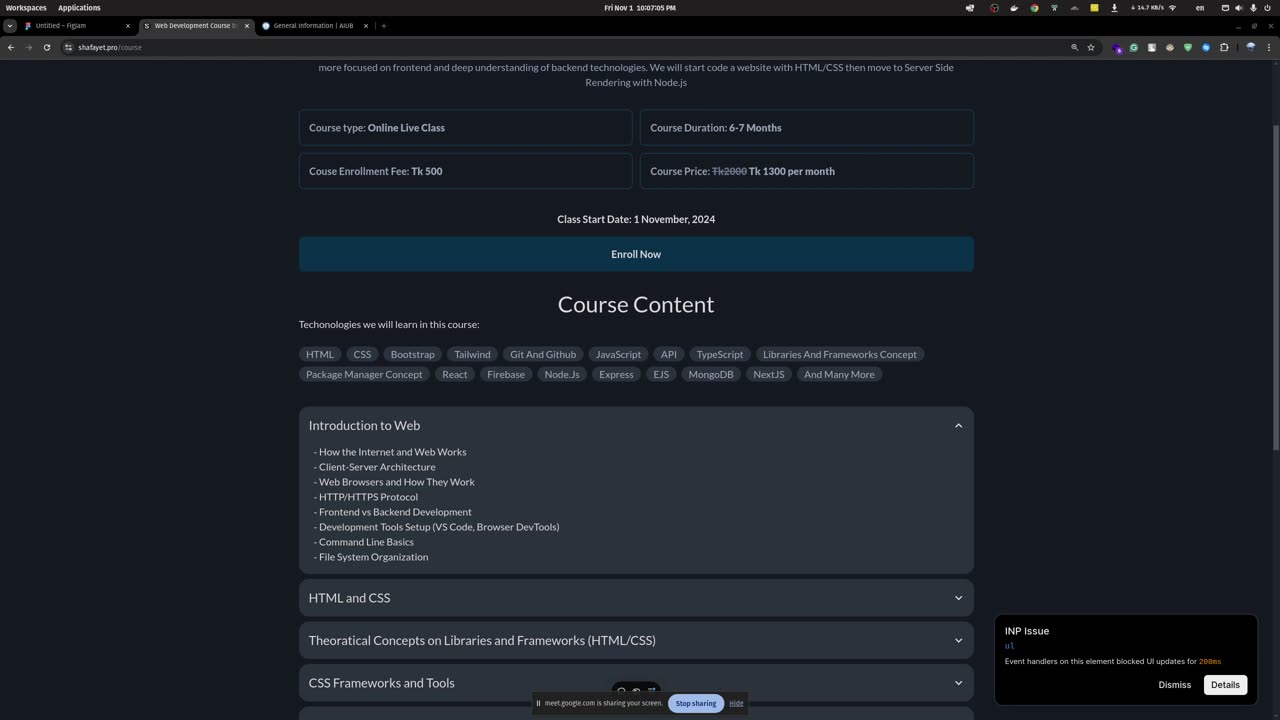Reload the shafayet.pro course page
Viewport: 1280px width, 720px height.
click(x=46, y=47)
